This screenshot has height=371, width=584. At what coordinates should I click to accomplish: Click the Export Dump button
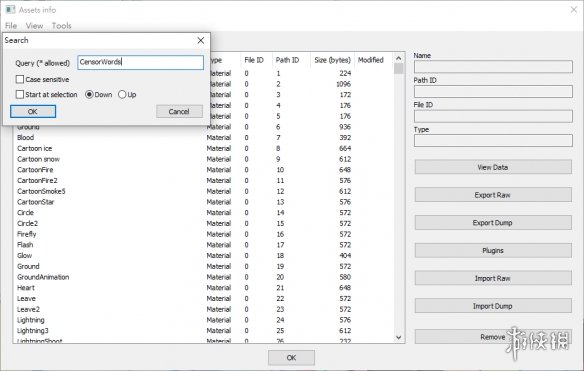[x=493, y=223]
